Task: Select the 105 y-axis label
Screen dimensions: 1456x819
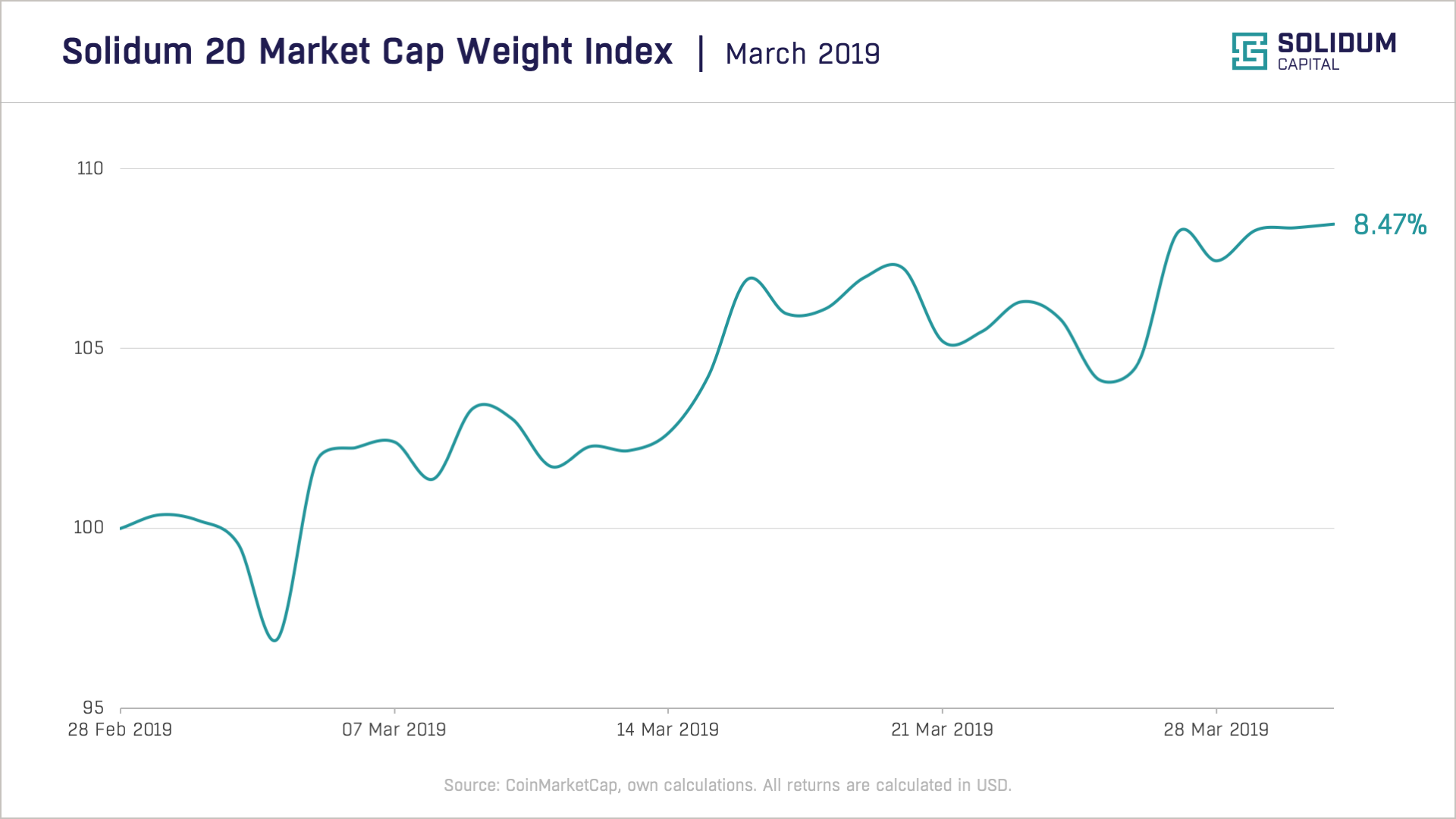Action: [89, 348]
